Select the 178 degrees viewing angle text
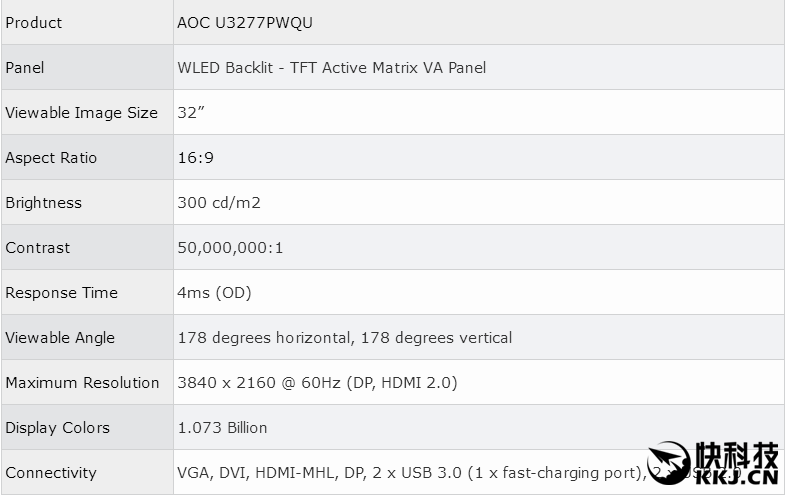Screen dimensions: 788x495 pyautogui.click(x=344, y=337)
